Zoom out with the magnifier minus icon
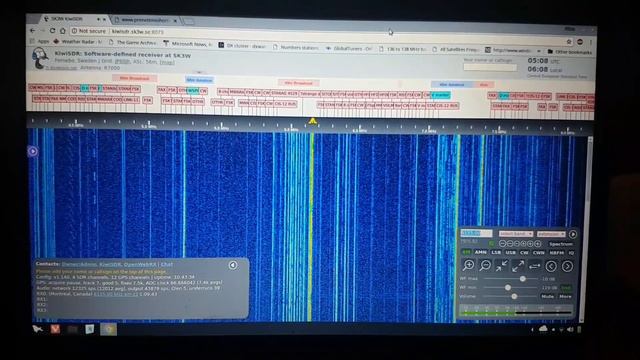 click(485, 266)
